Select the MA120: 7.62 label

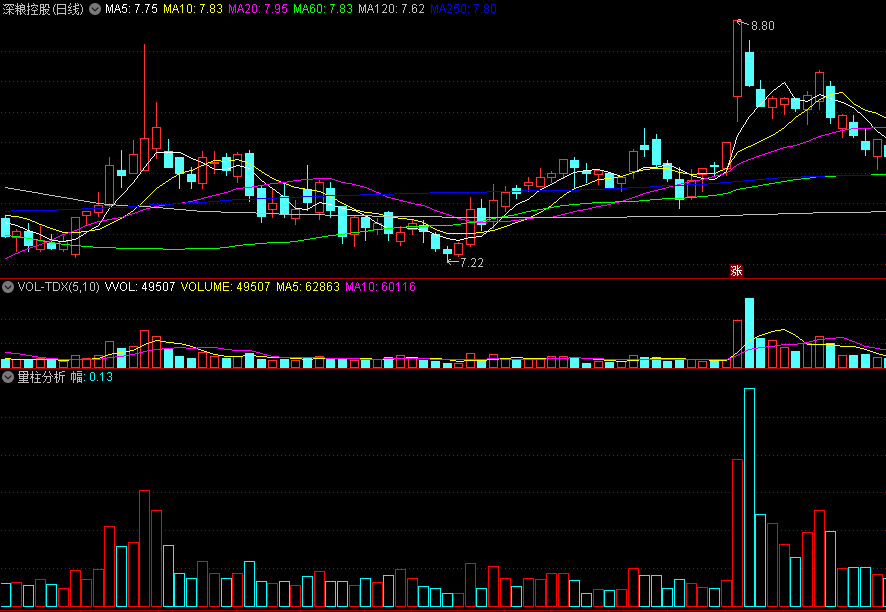point(391,9)
